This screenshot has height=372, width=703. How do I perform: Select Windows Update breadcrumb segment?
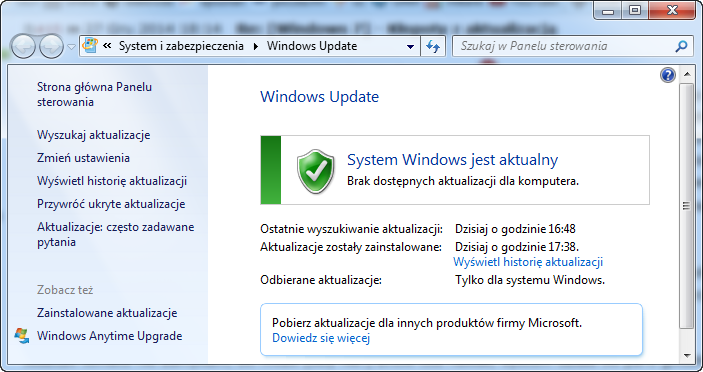point(312,46)
